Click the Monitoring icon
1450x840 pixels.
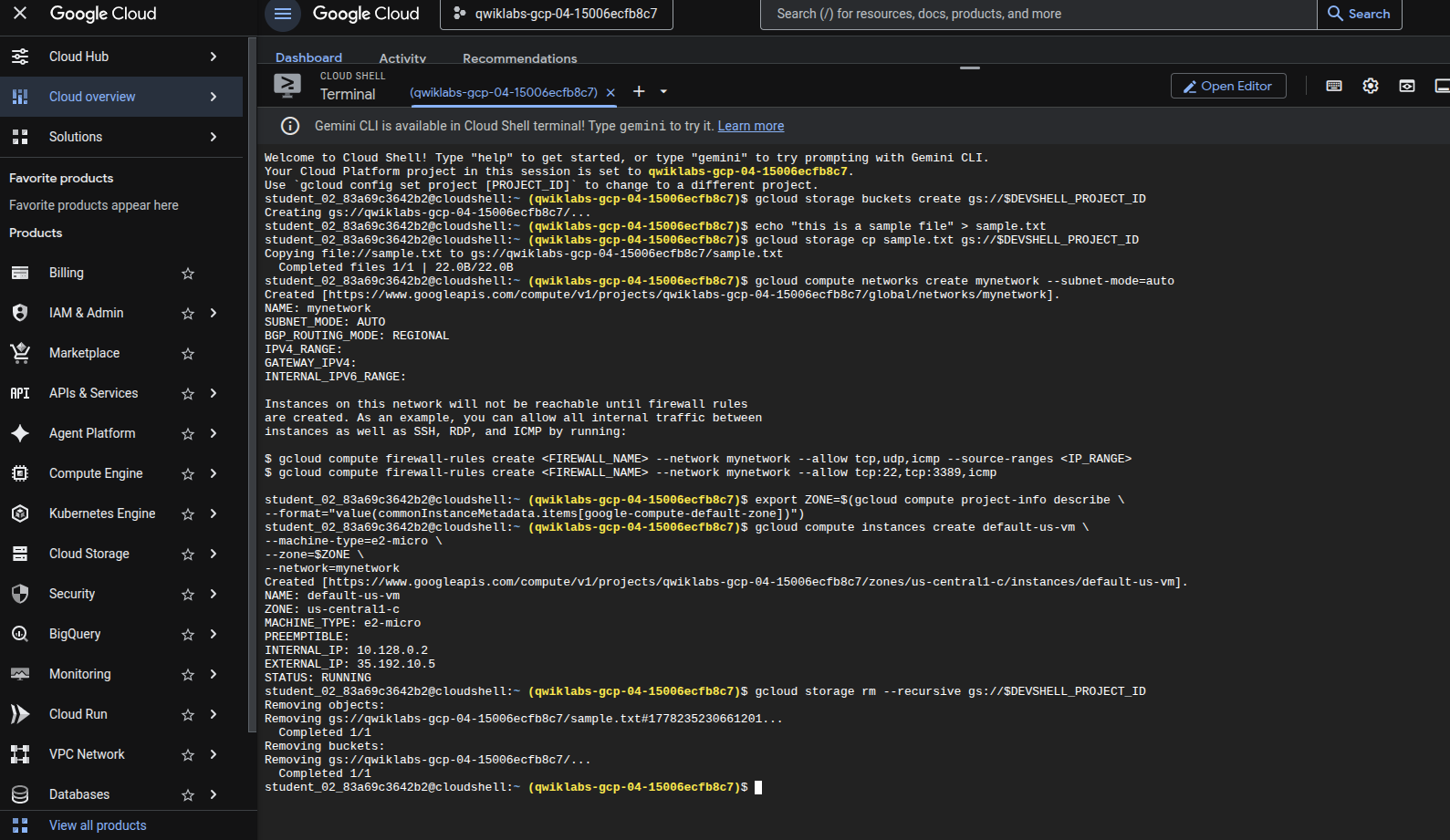[20, 674]
